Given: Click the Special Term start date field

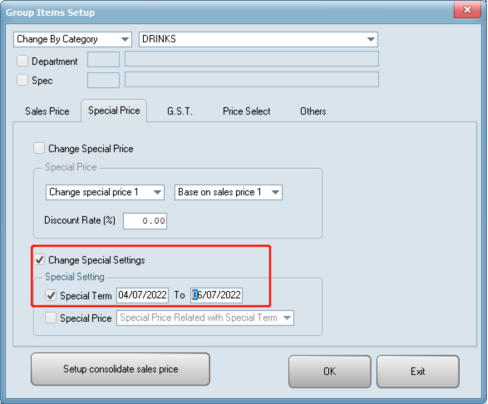Looking at the screenshot, I should coord(142,295).
